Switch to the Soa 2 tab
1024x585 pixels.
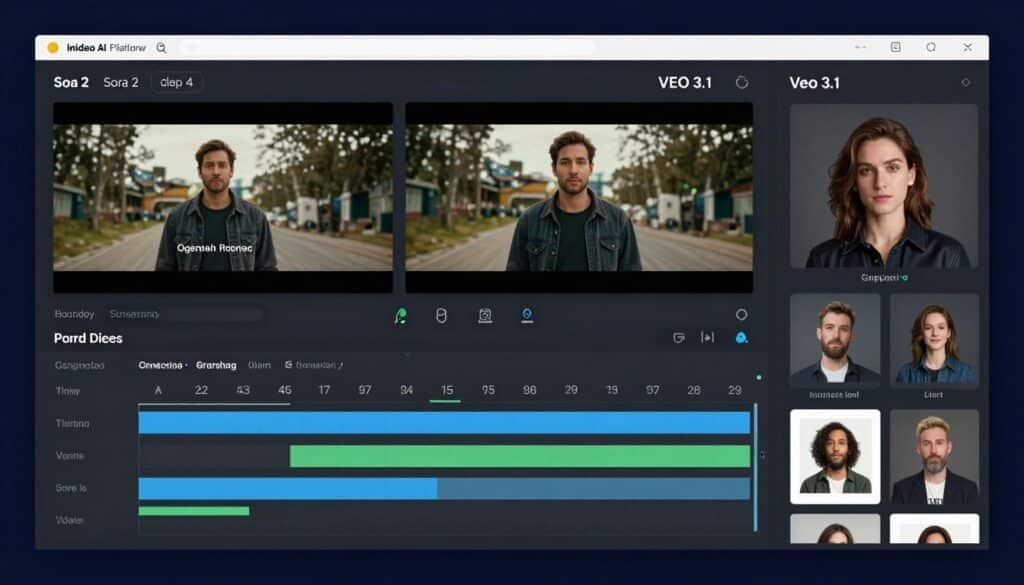click(71, 82)
